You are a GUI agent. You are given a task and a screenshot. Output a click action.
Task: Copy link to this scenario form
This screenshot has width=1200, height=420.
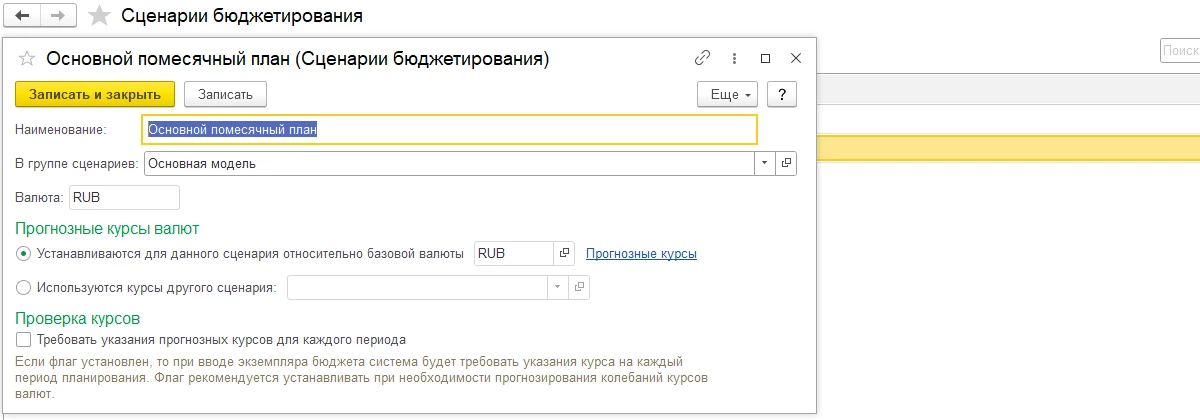[x=703, y=58]
